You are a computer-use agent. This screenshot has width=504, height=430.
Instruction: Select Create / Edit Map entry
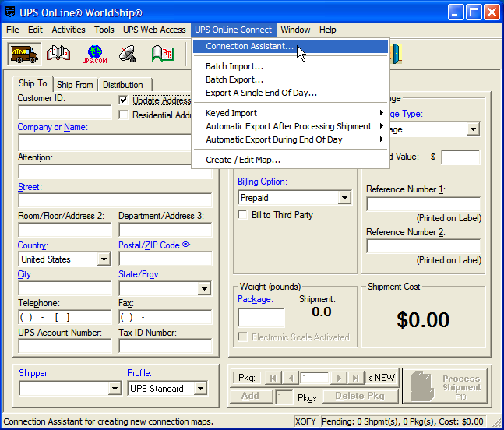click(290, 160)
